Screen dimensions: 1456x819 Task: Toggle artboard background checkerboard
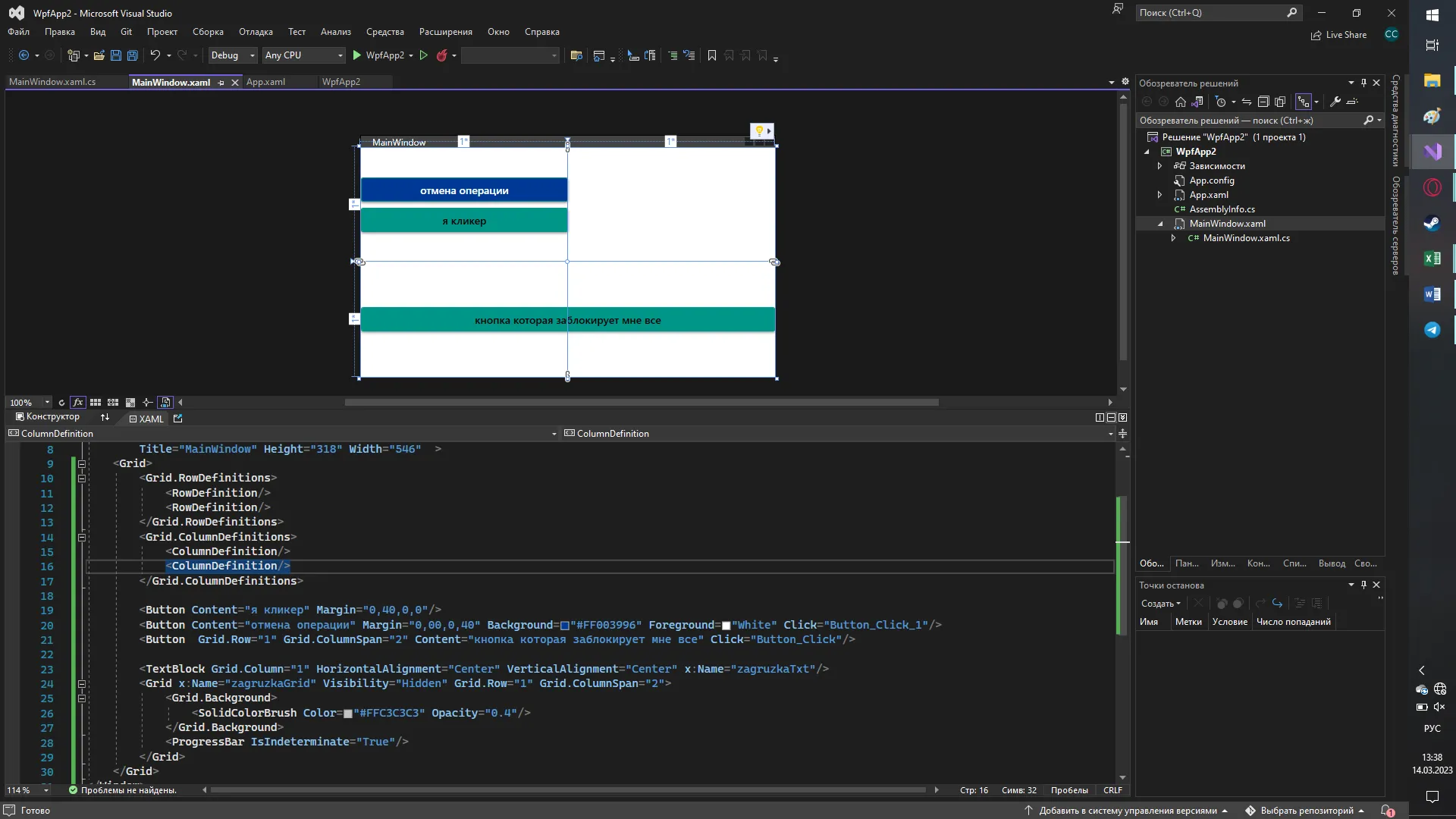tap(130, 403)
